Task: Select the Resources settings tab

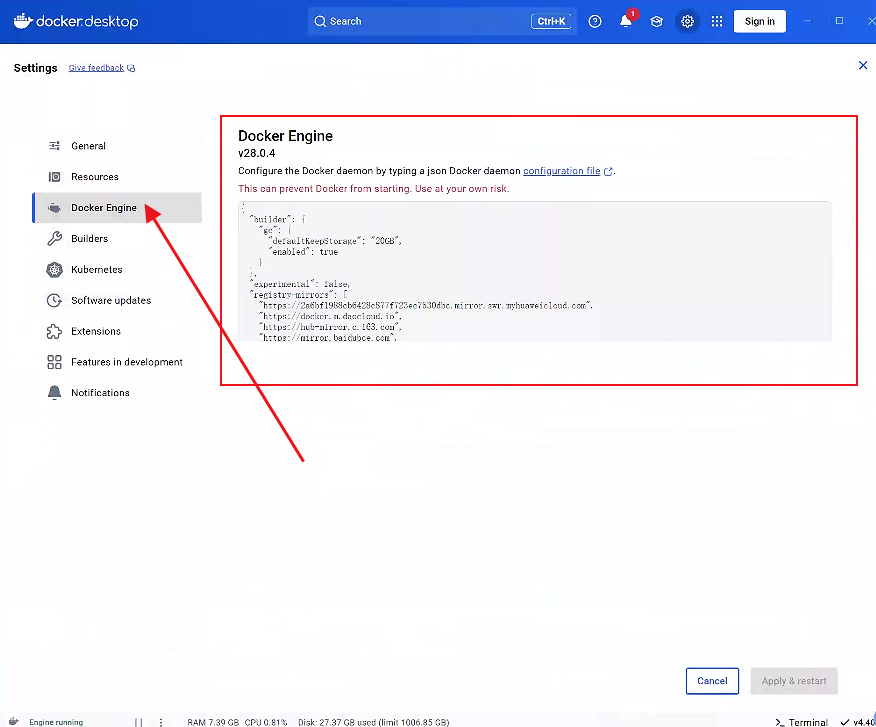Action: coord(117,177)
